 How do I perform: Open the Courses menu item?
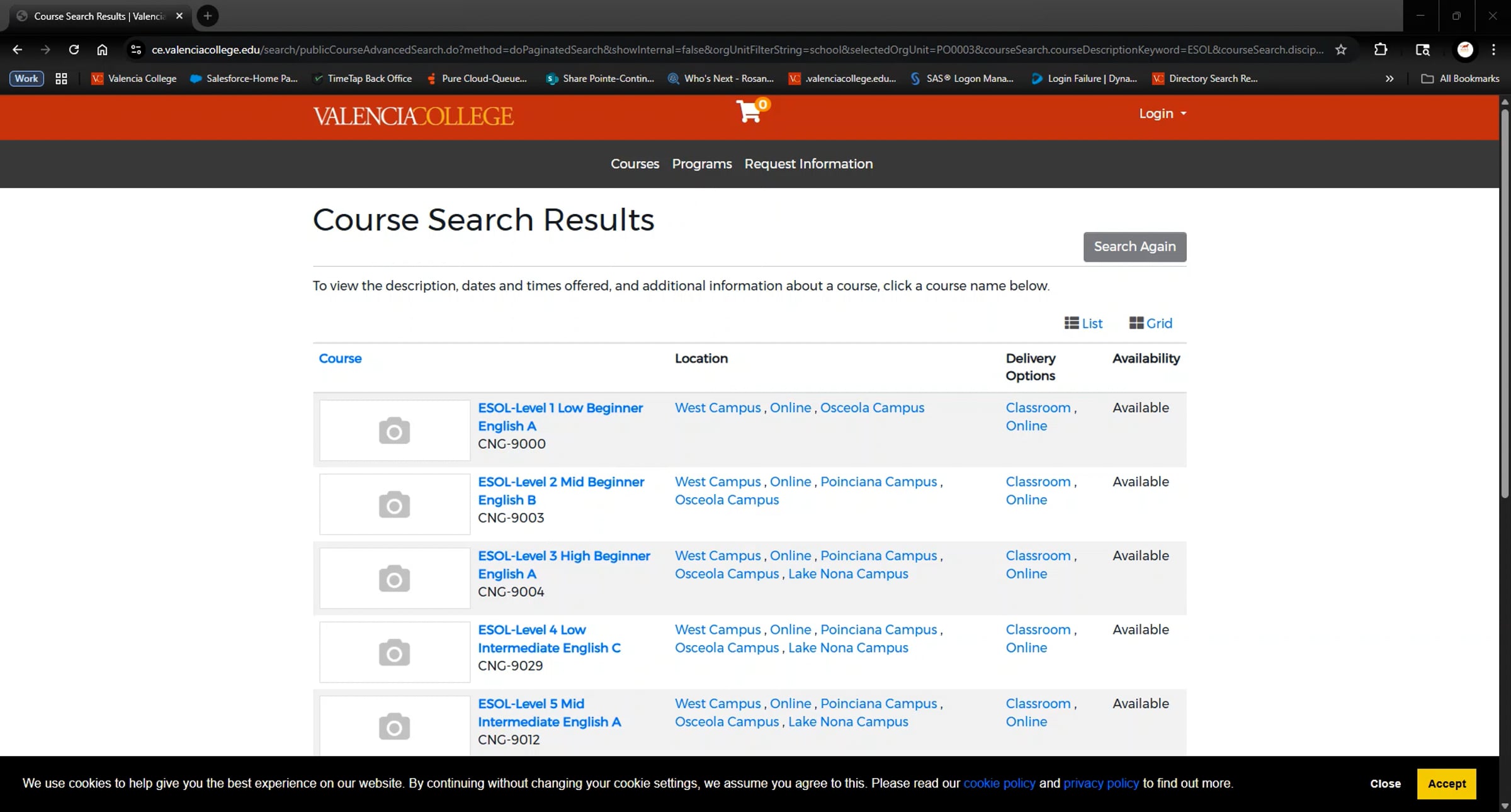635,164
